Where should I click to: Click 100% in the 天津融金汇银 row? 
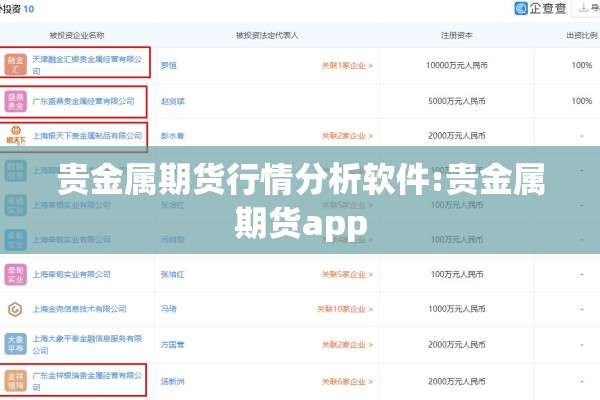pyautogui.click(x=582, y=65)
